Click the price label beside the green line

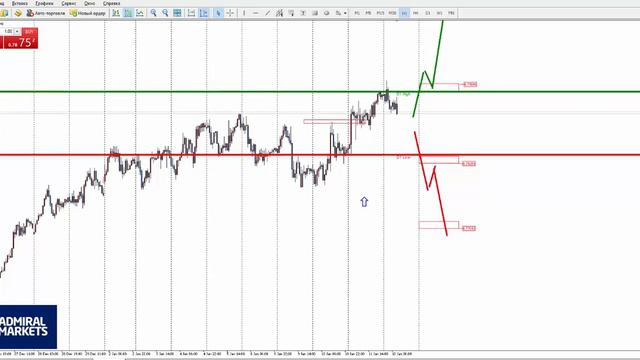point(470,84)
